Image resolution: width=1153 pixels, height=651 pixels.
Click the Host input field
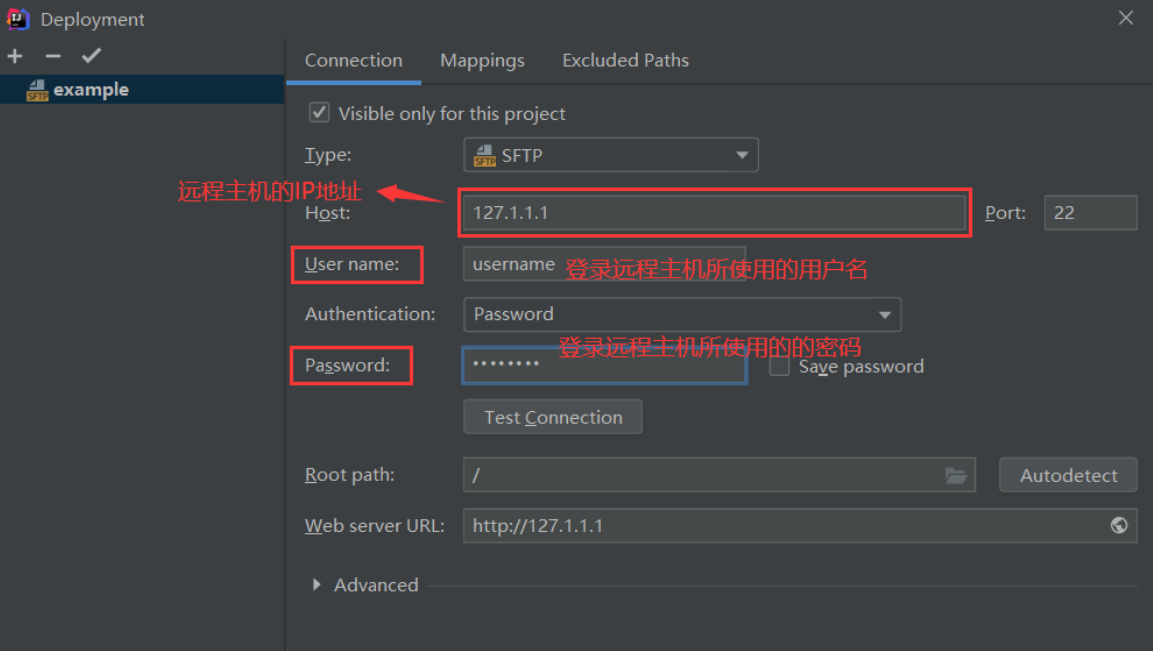click(714, 212)
